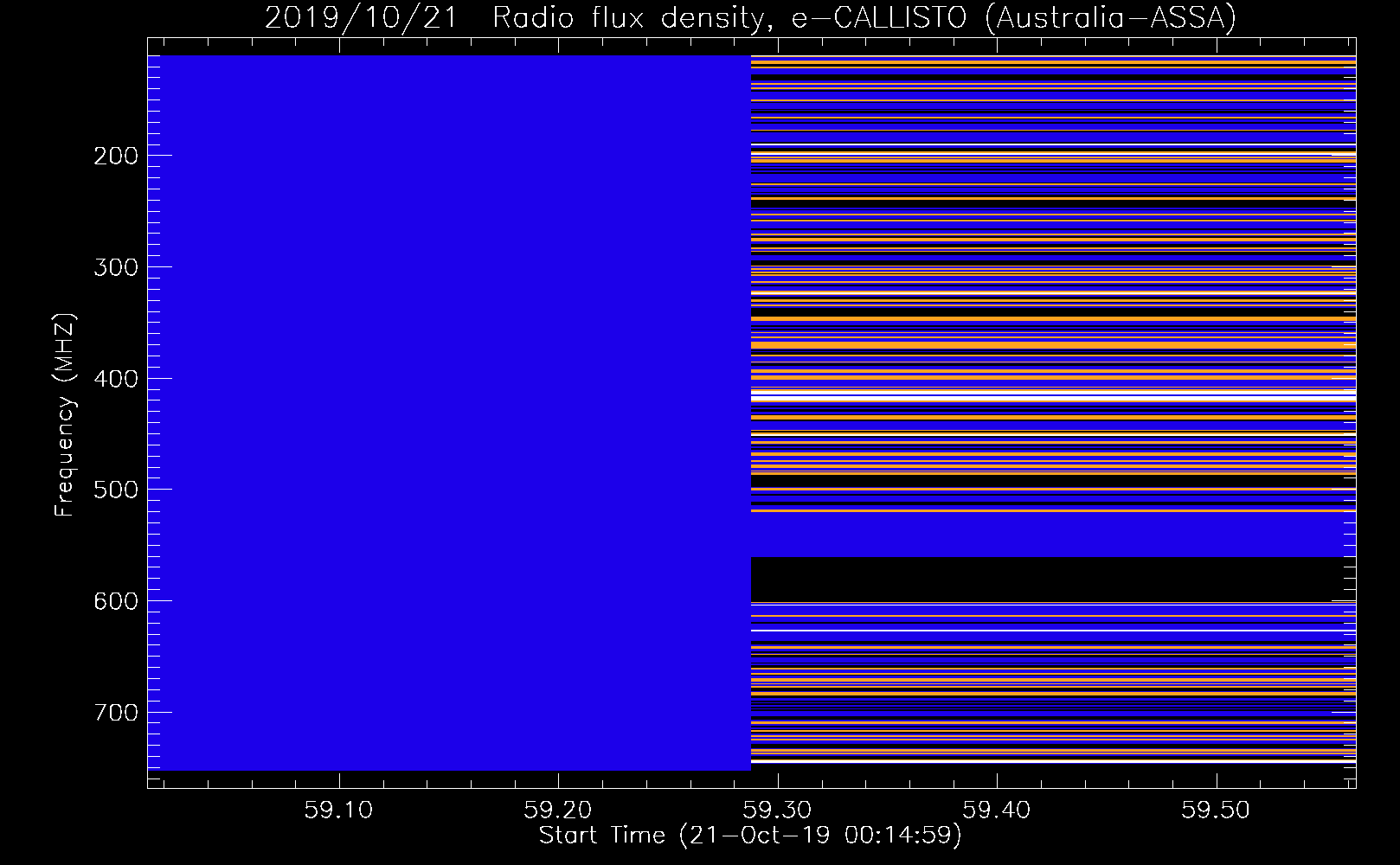Click the 59.40 time tick label
Image resolution: width=1400 pixels, height=865 pixels.
point(997,811)
